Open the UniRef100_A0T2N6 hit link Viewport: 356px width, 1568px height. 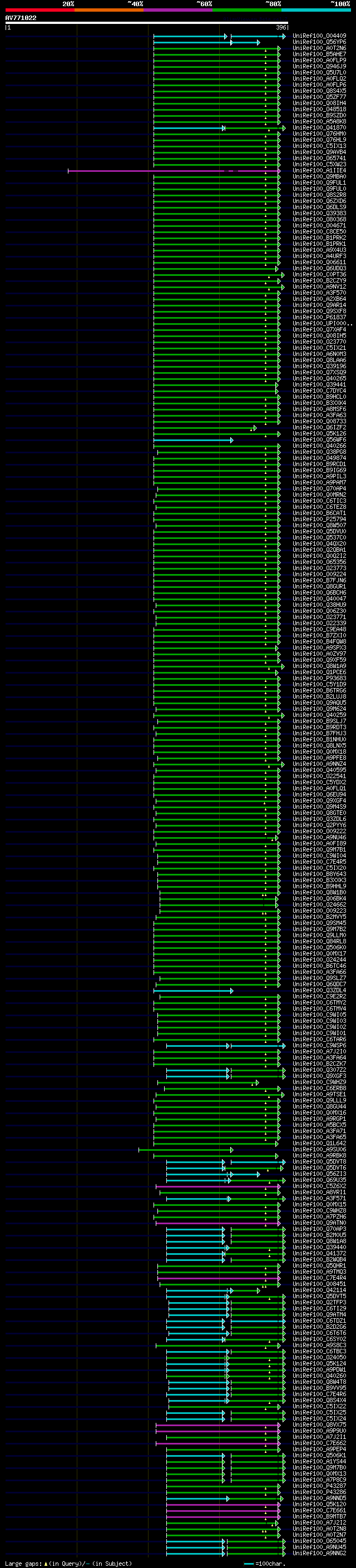click(x=319, y=48)
